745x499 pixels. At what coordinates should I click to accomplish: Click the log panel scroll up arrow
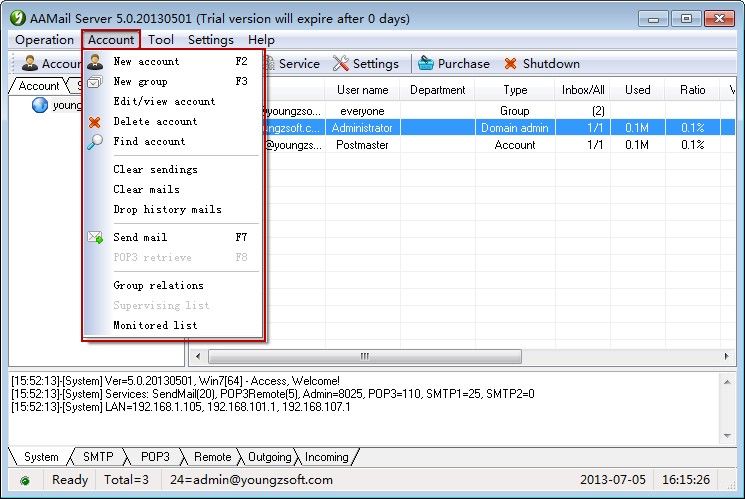(x=727, y=382)
